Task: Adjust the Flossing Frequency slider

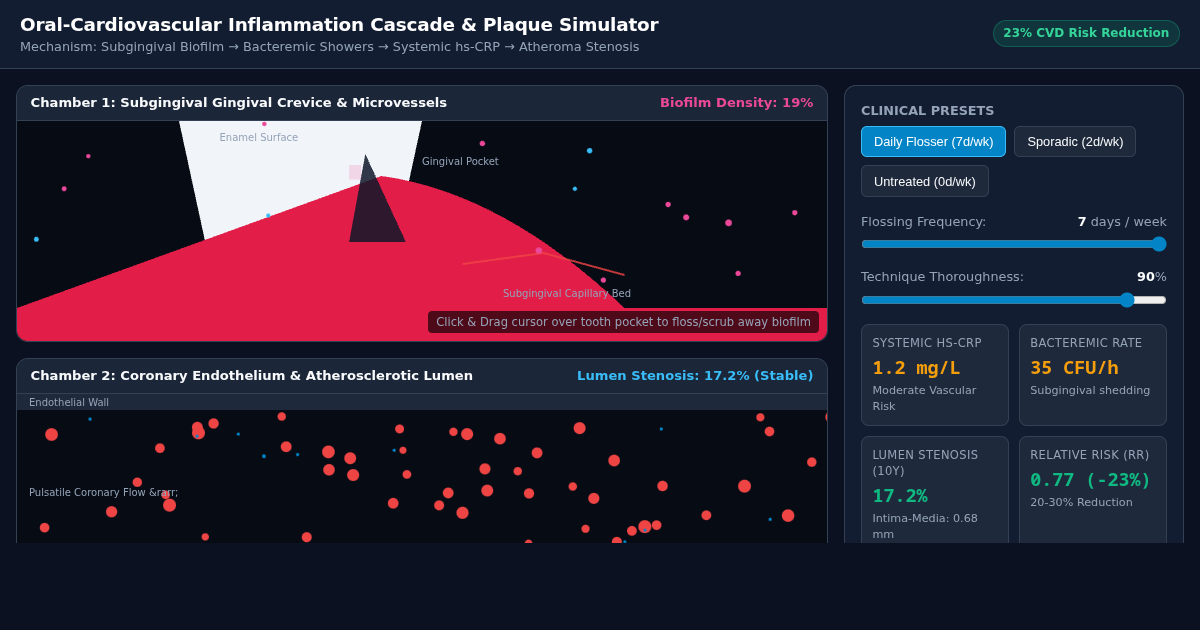Action: point(1014,244)
